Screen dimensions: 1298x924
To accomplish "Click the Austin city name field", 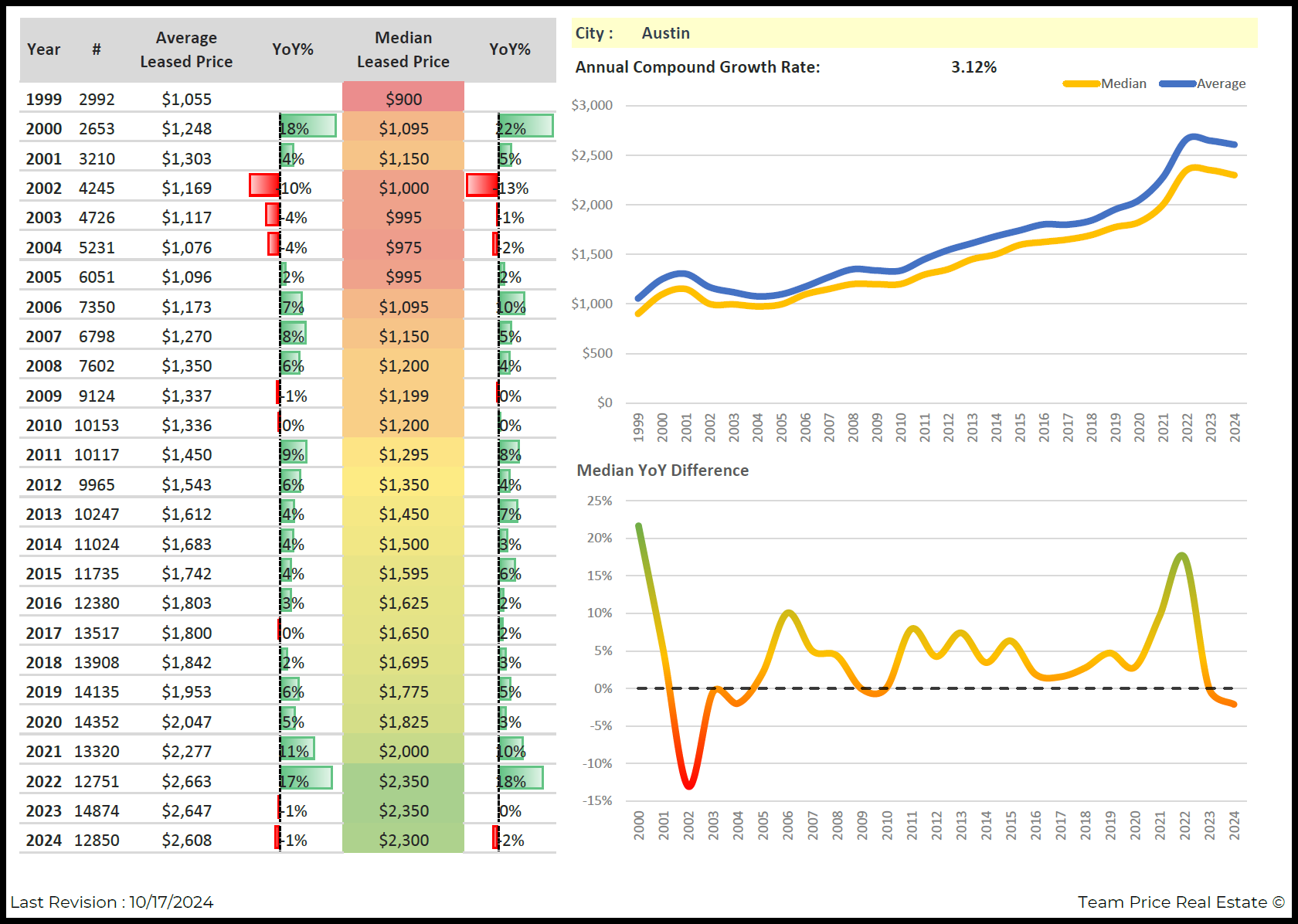I will [x=665, y=33].
